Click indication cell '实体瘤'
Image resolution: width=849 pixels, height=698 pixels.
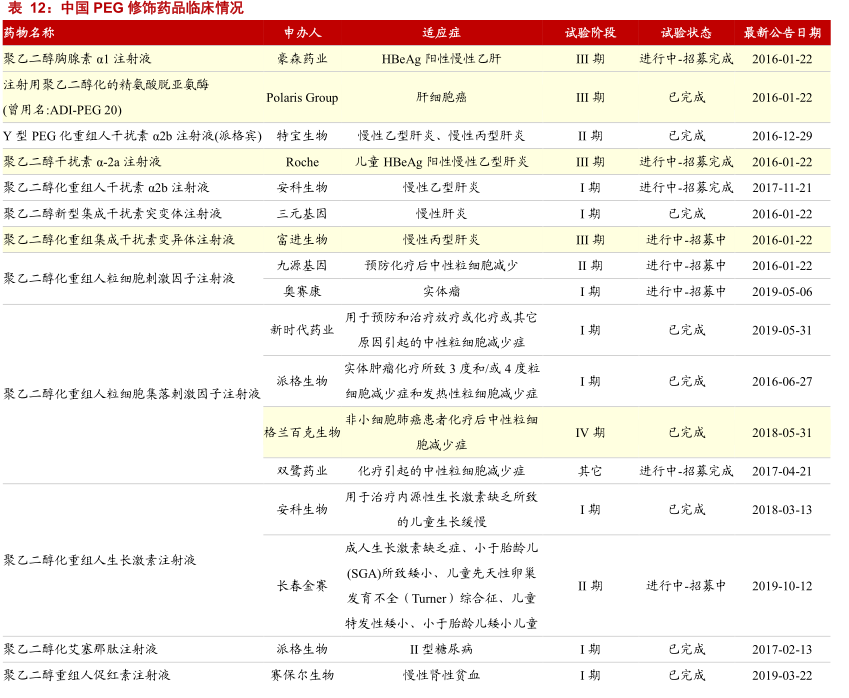click(441, 291)
